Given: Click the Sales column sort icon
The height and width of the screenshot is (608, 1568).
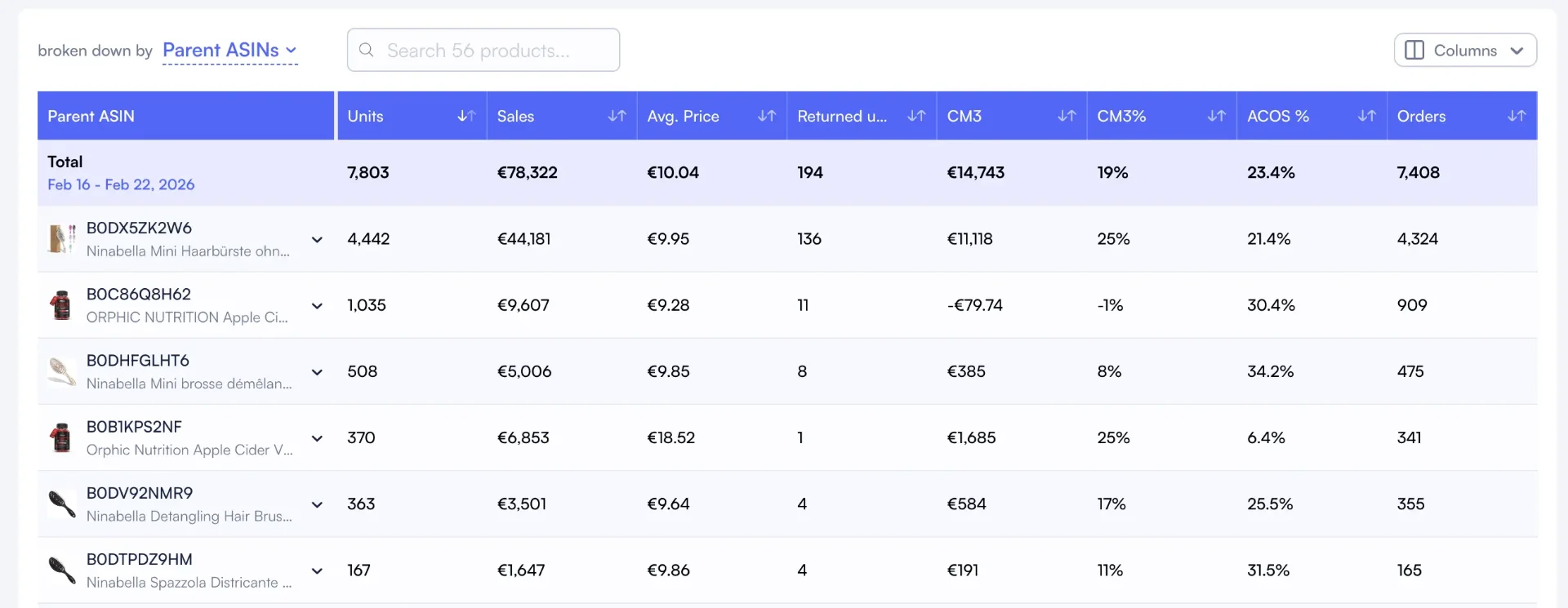Looking at the screenshot, I should pos(617,116).
